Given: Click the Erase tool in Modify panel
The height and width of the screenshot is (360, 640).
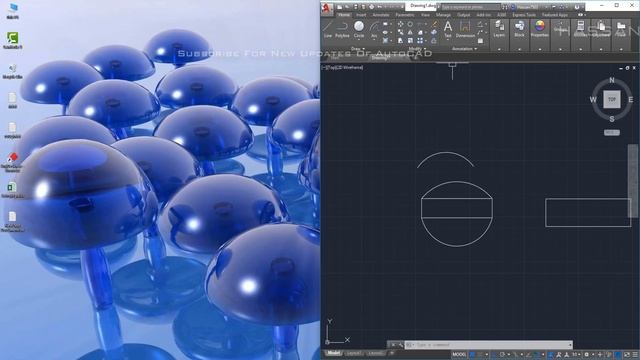Looking at the screenshot, I should click(434, 24).
